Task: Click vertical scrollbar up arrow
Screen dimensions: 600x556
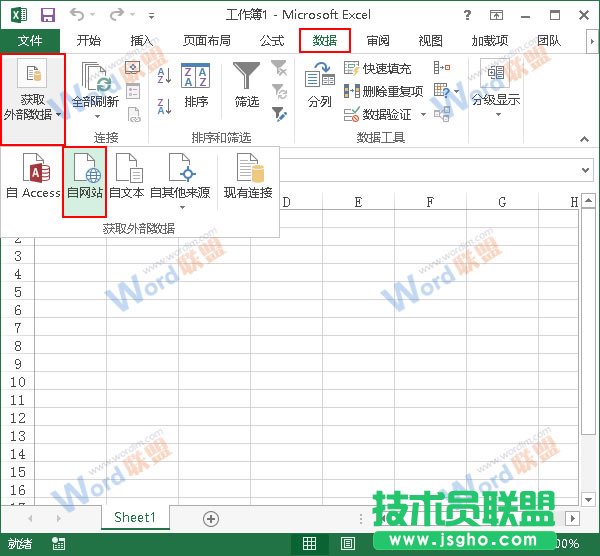Action: click(588, 201)
